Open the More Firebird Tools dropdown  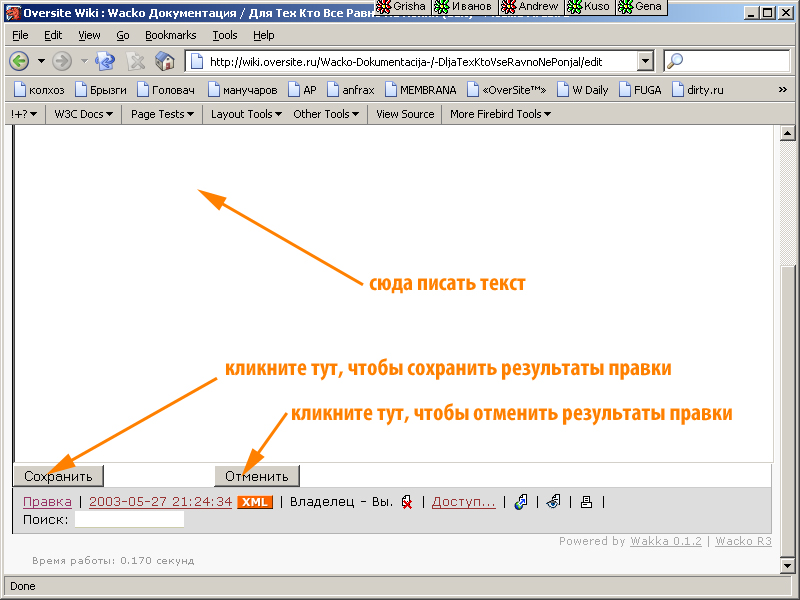pos(500,114)
